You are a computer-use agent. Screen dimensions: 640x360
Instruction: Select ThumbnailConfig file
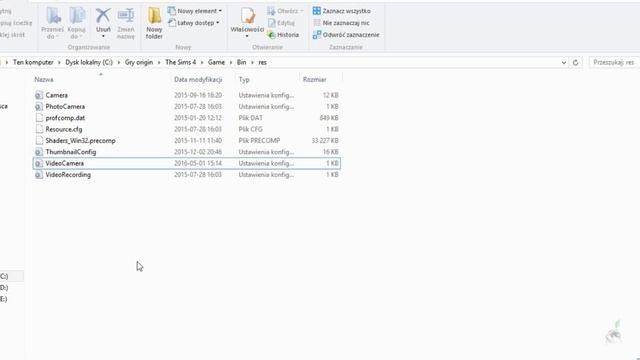(71, 152)
